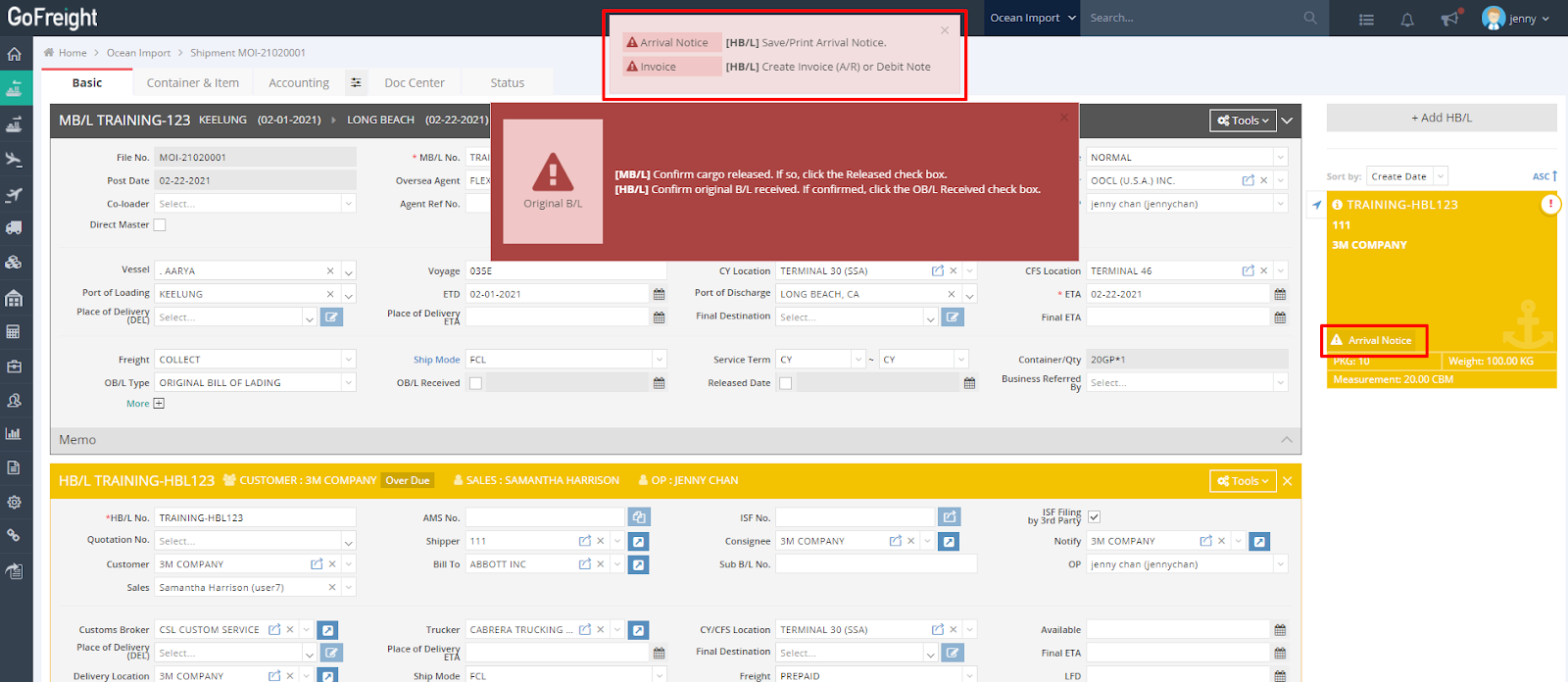Uncheck ISF Filing by 3rd Party checkbox
1568x682 pixels.
1094,517
